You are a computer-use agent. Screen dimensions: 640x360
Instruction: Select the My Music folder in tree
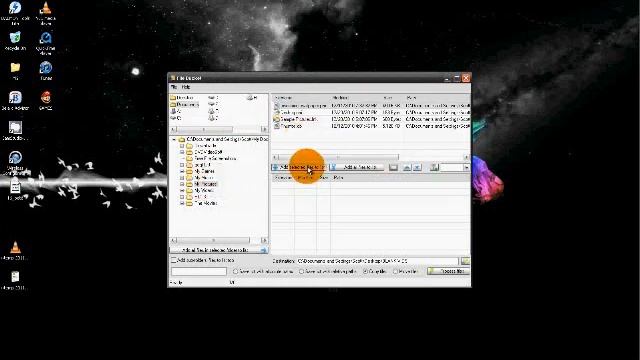click(204, 178)
